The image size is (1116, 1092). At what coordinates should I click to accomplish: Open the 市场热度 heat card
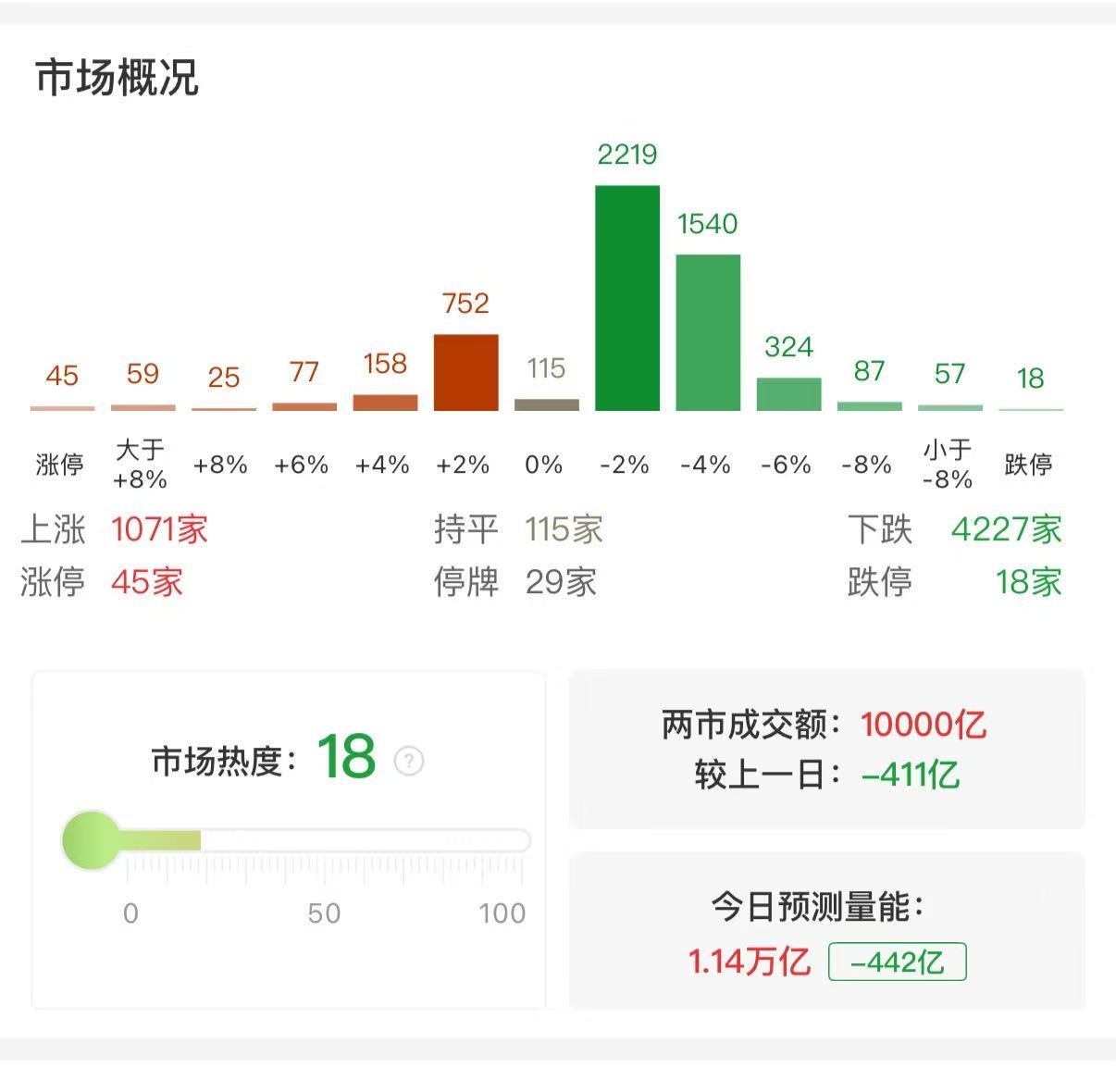(289, 839)
